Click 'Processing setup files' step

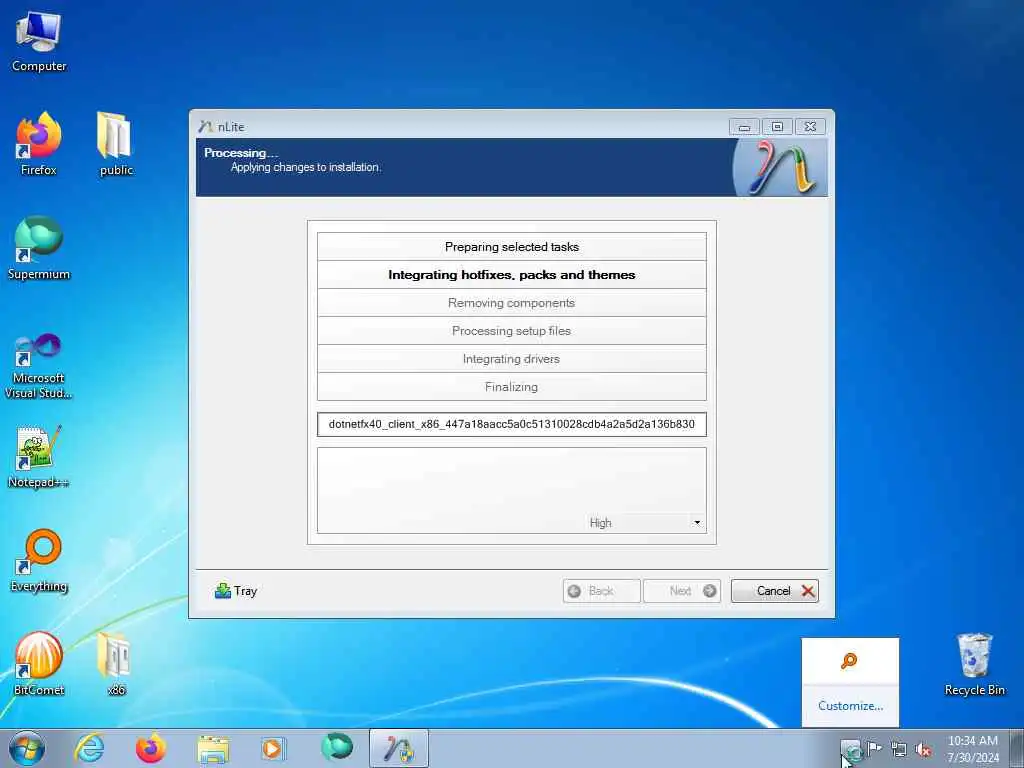pos(511,331)
